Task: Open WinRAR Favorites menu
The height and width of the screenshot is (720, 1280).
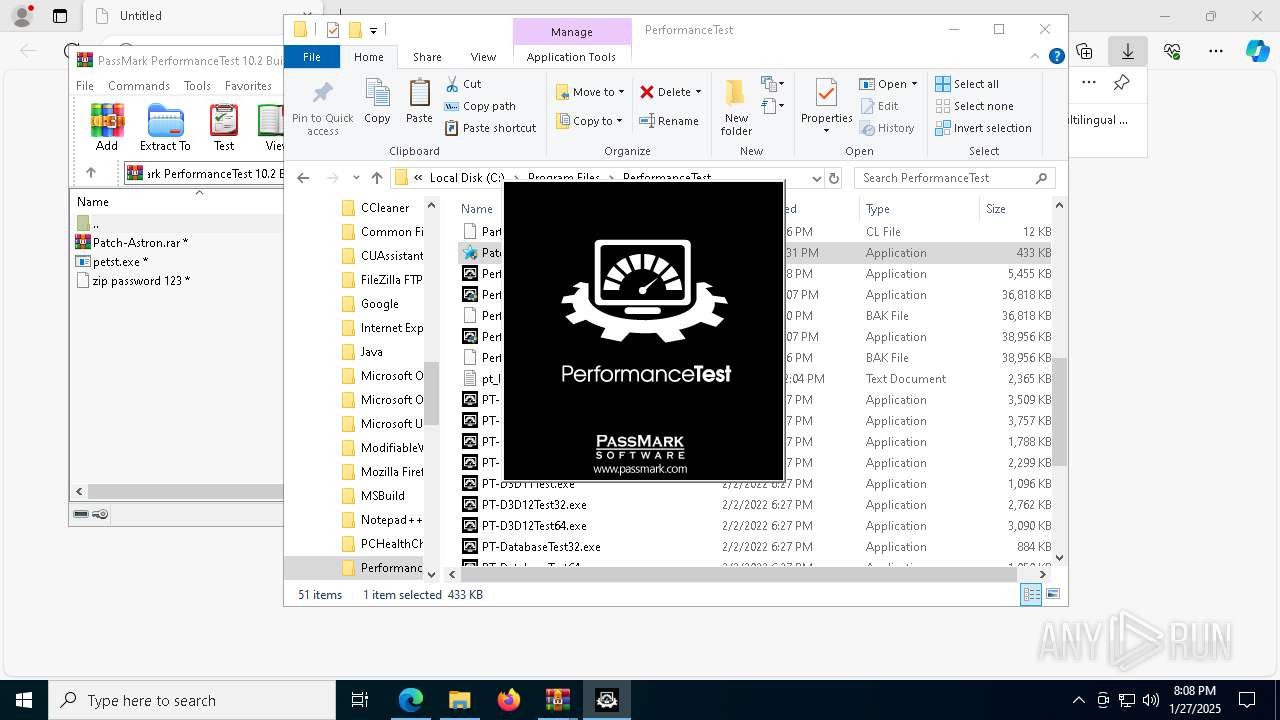Action: coord(248,86)
